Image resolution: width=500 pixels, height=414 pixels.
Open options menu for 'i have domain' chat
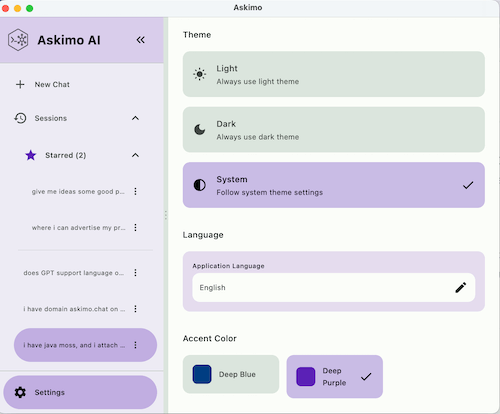tap(135, 309)
